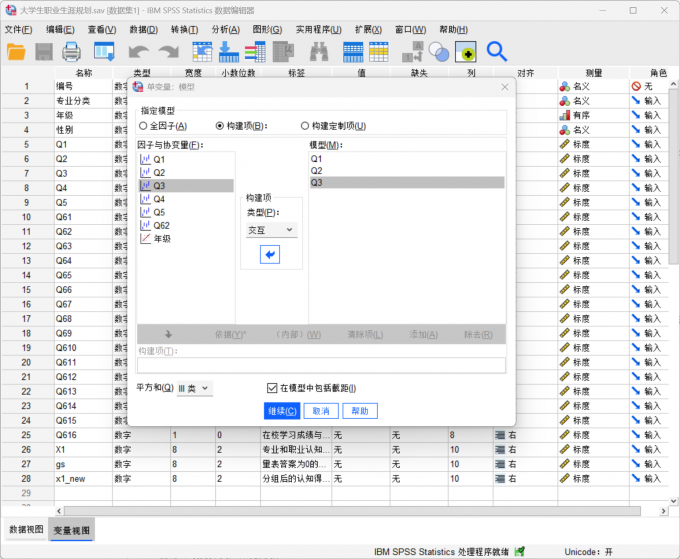Click the save disk toolbar icon
Screen dimensions: 680x559
click(44, 52)
